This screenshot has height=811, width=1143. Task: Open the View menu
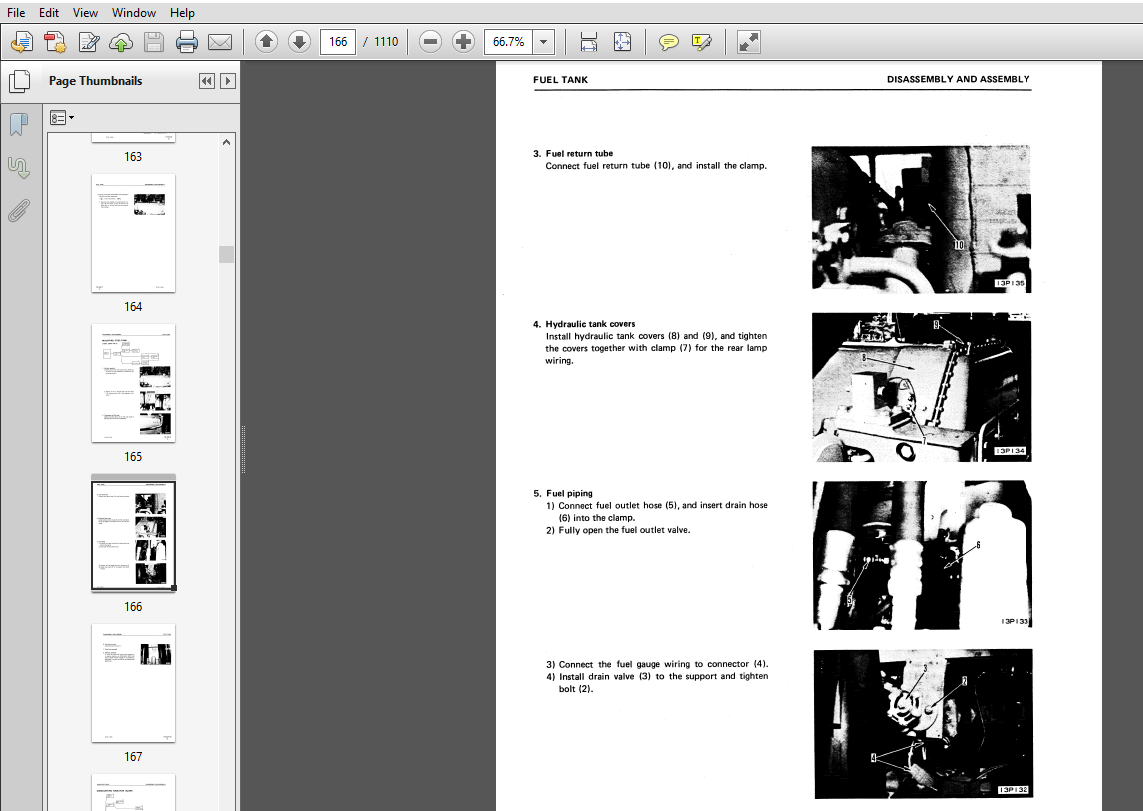pos(85,12)
